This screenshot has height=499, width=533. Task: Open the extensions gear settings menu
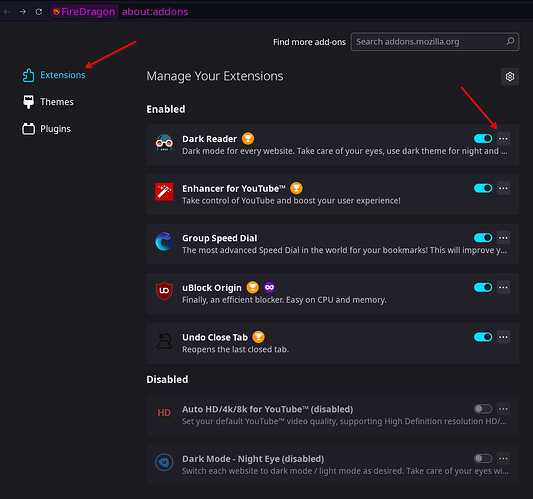[510, 76]
